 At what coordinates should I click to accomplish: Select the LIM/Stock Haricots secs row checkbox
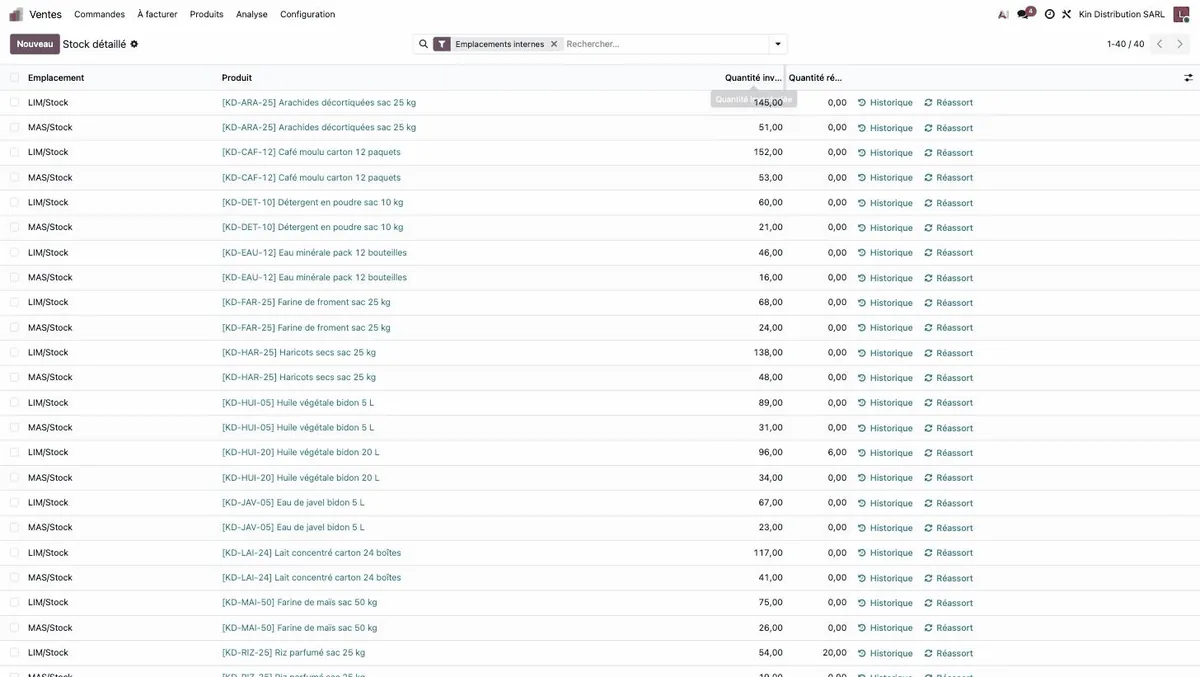coord(14,352)
